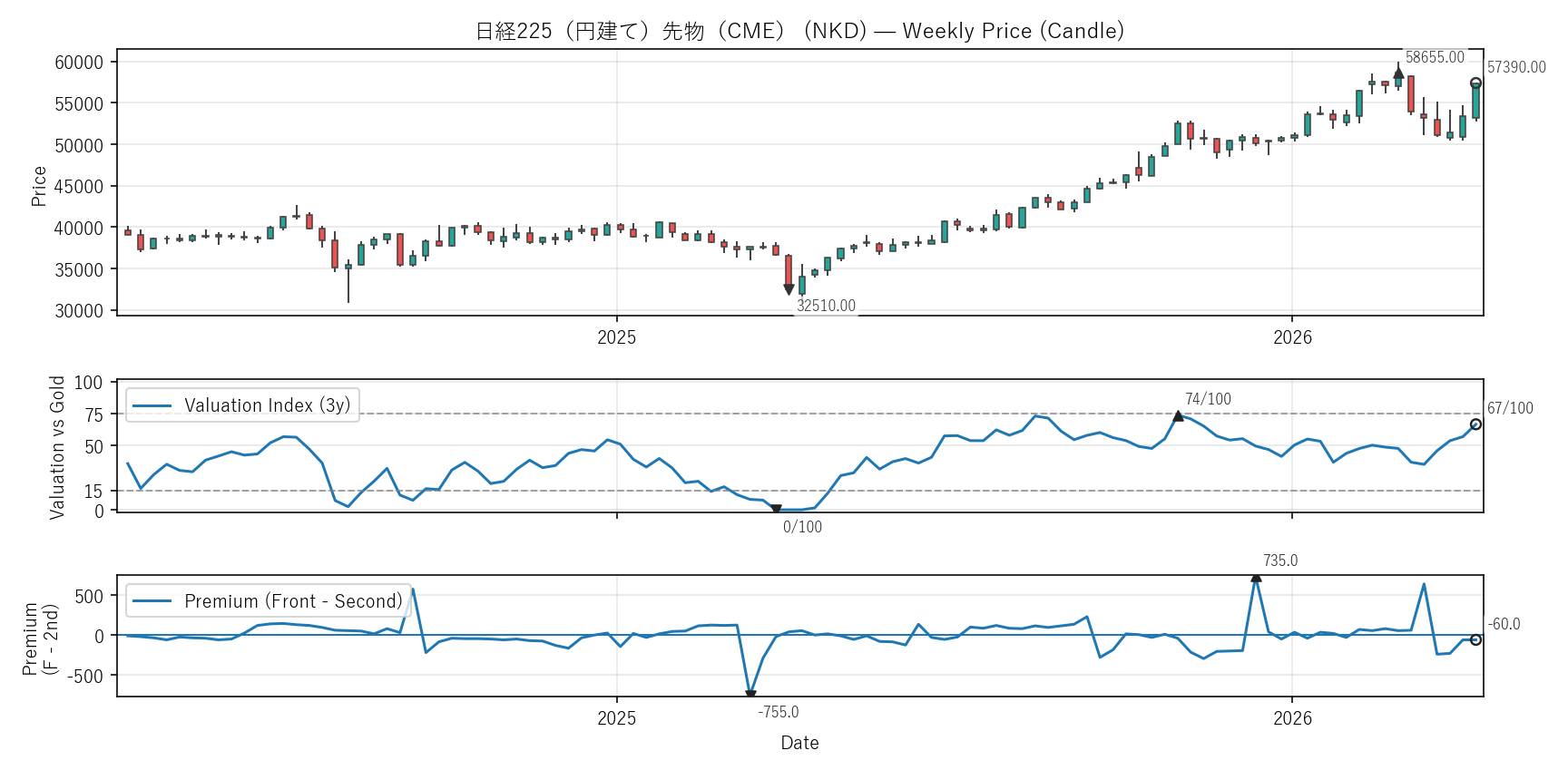Click the Valuation Index (3y) legend text
Viewport: 1568px width, 770px height.
(267, 405)
